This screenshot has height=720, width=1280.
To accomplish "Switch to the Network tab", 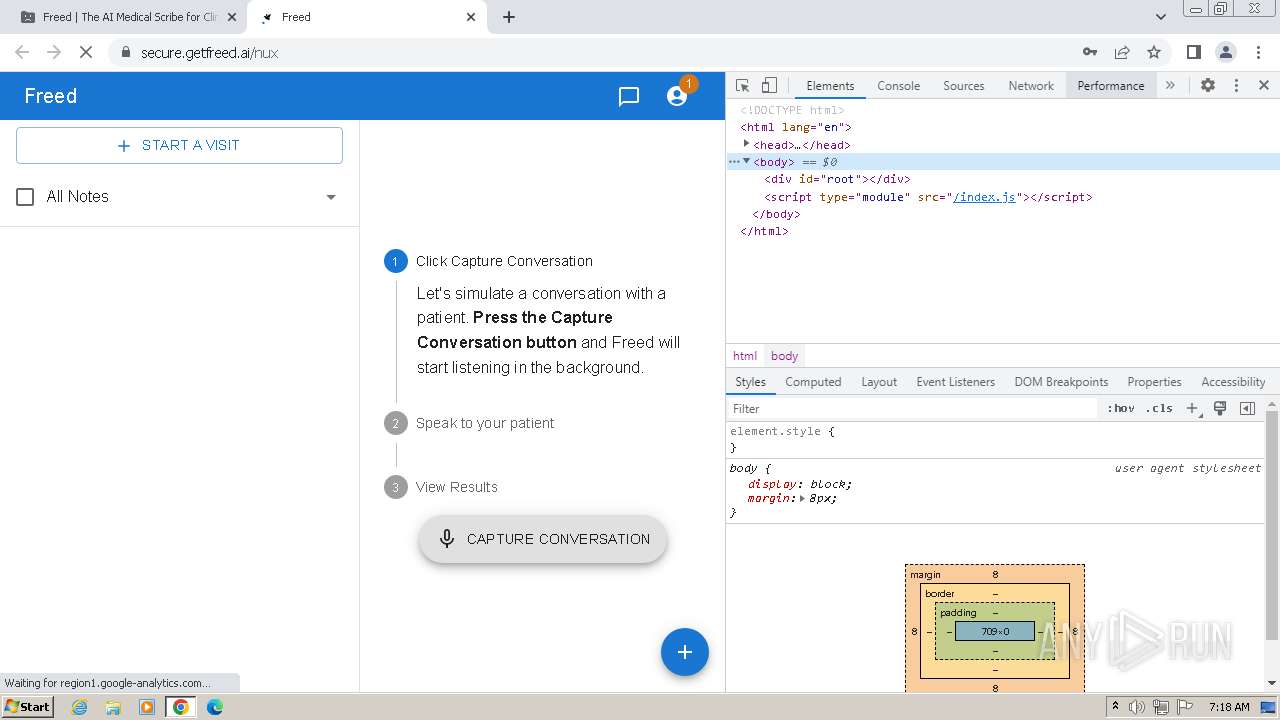I will click(x=1031, y=86).
